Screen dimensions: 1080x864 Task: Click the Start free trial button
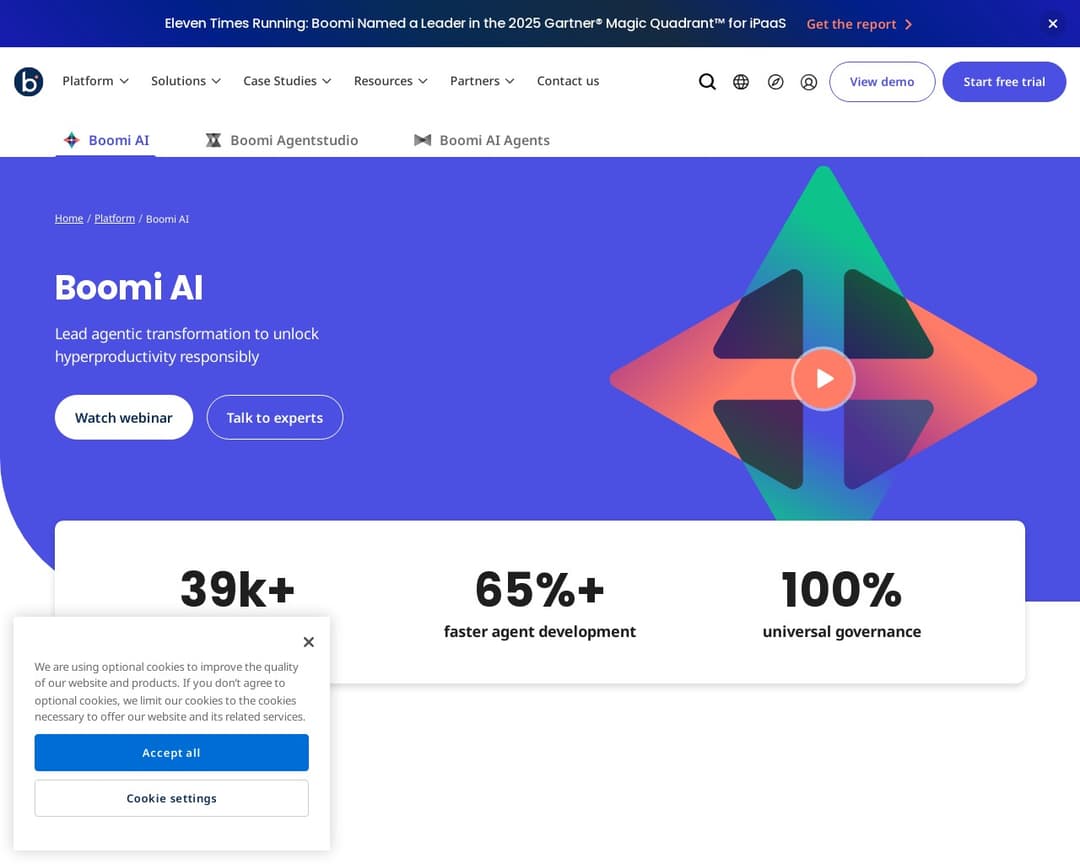coord(1004,81)
